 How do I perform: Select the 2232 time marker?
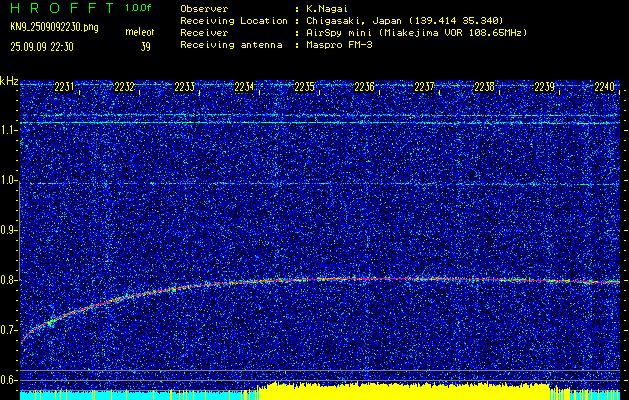pyautogui.click(x=124, y=87)
